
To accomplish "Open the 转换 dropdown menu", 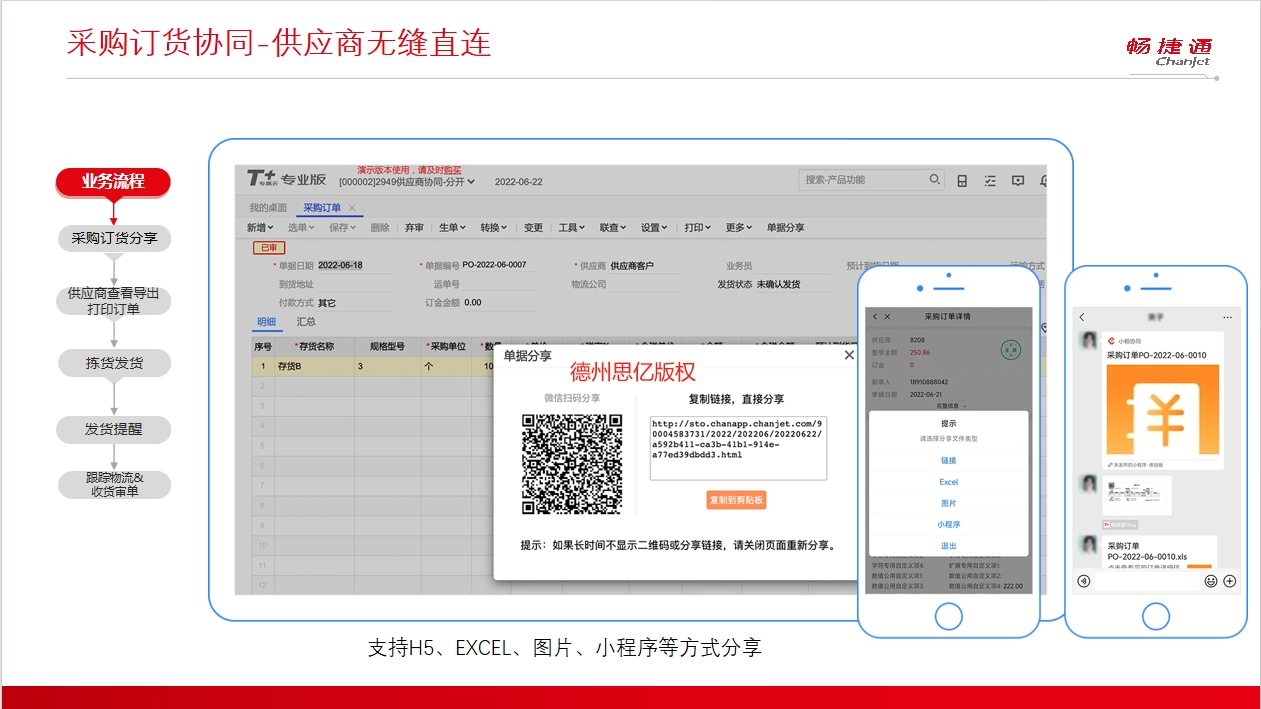I will (x=493, y=228).
